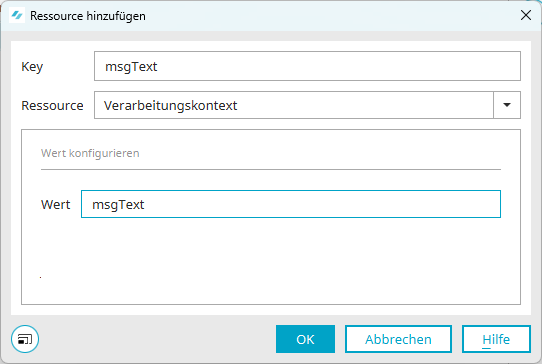Click the separator line under Wert konfigurieren
The image size is (542, 364).
(271, 169)
